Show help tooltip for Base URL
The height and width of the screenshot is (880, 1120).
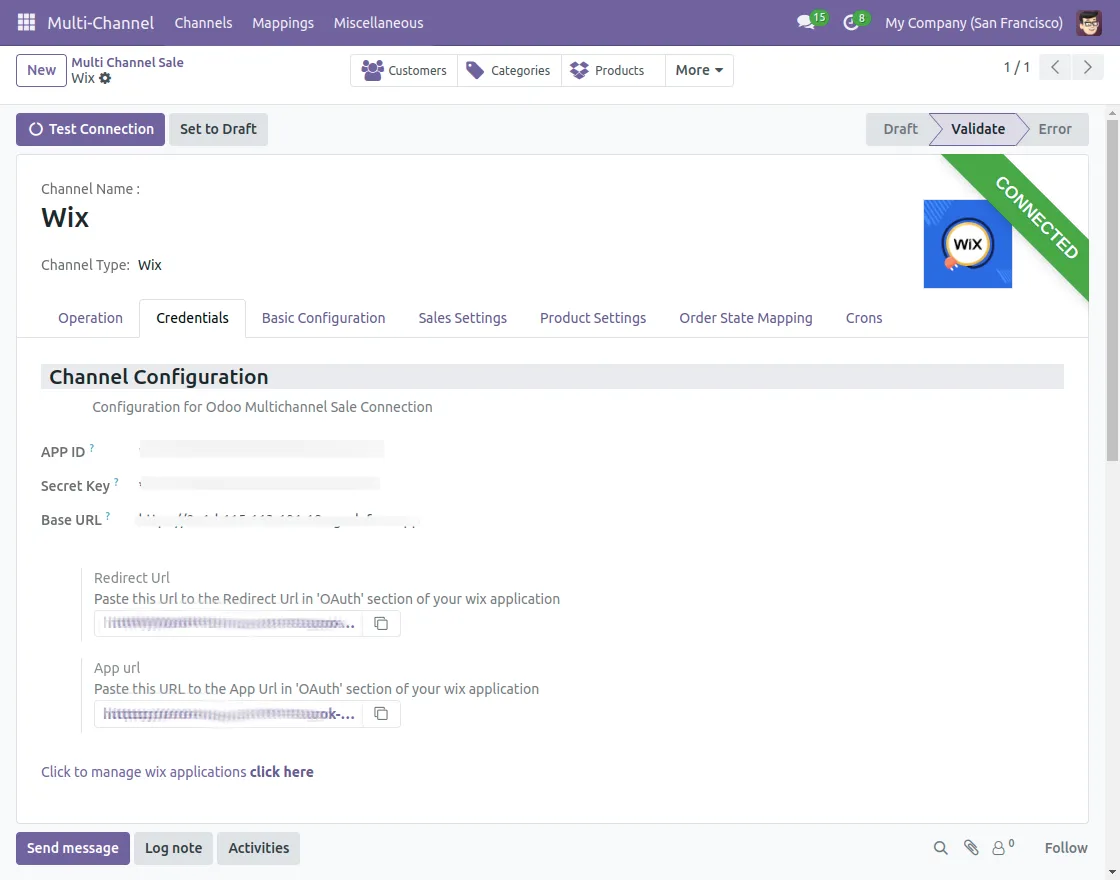(x=108, y=516)
